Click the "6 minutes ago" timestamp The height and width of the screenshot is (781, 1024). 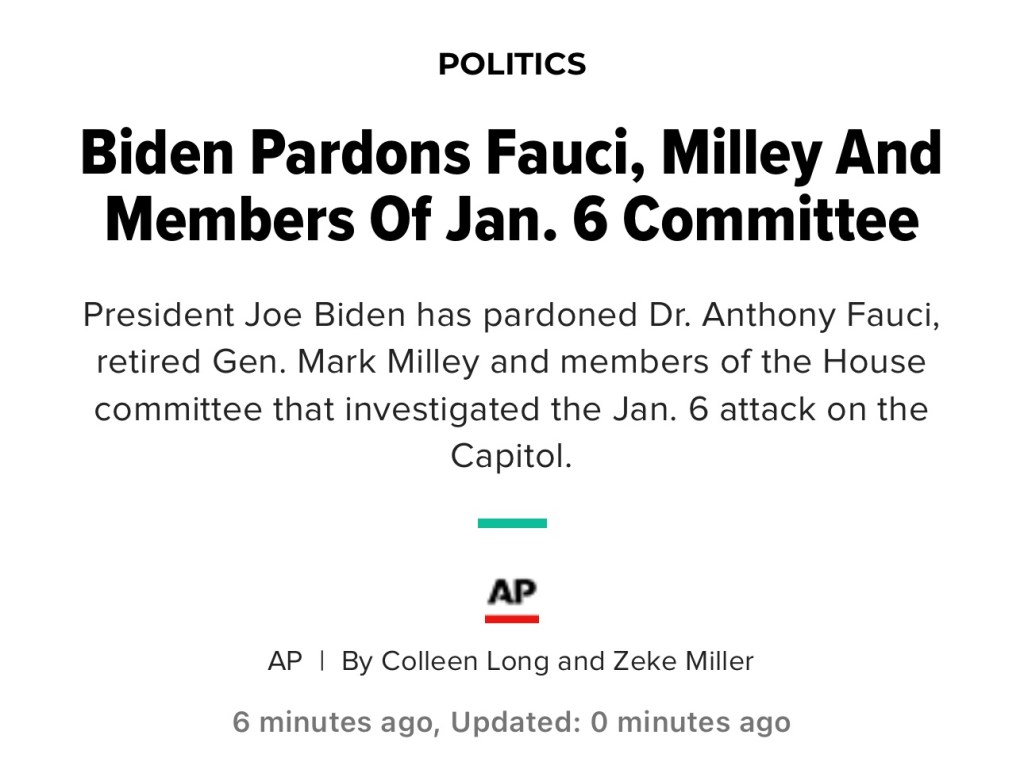tap(335, 722)
